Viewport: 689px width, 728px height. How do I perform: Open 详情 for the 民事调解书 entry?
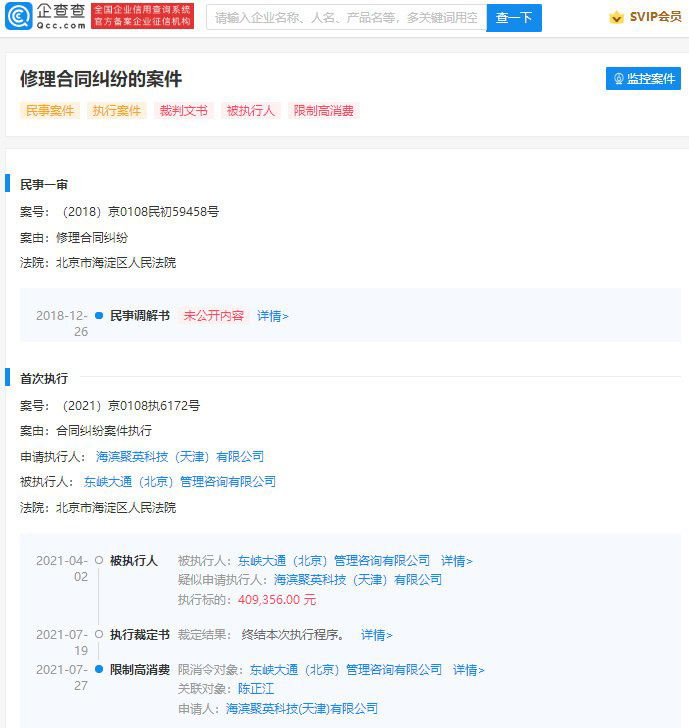point(273,316)
